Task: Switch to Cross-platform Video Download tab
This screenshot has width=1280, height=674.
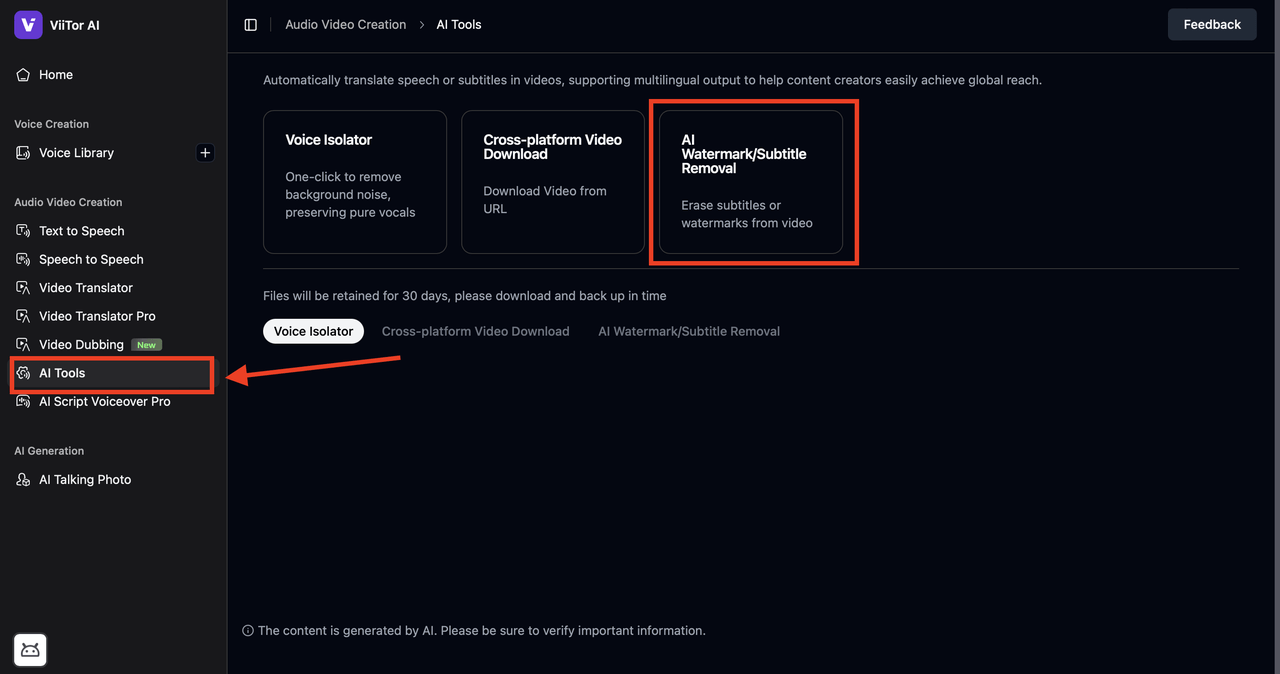Action: [x=475, y=331]
